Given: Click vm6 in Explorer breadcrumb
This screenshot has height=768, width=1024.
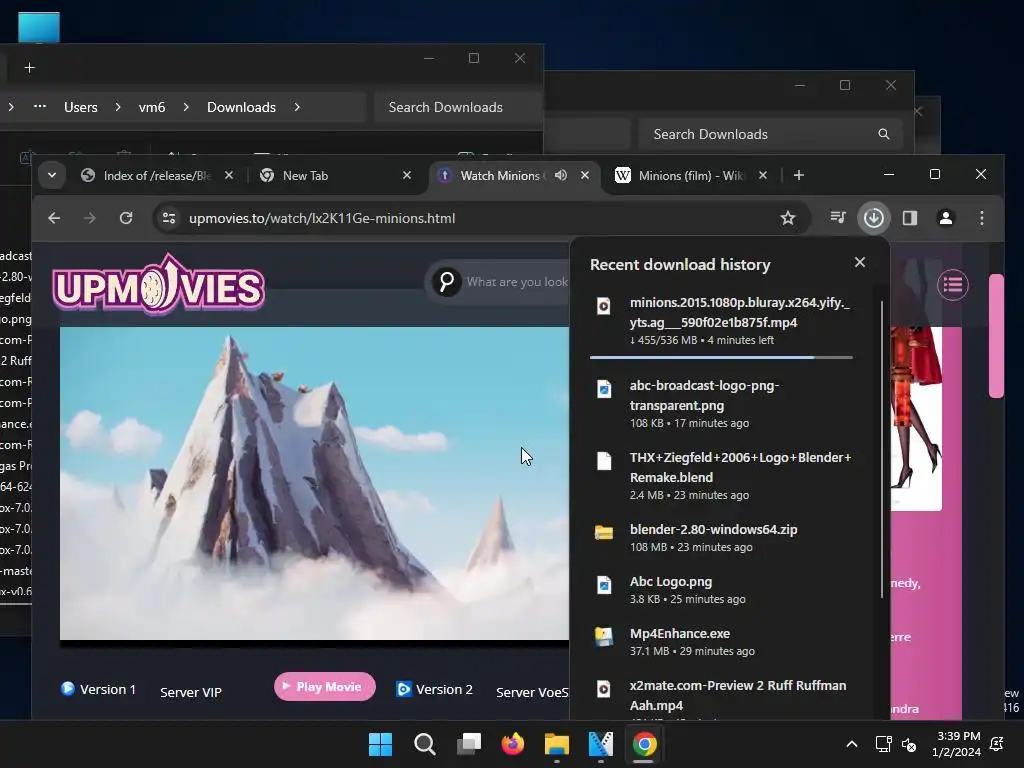Looking at the screenshot, I should pos(152,107).
